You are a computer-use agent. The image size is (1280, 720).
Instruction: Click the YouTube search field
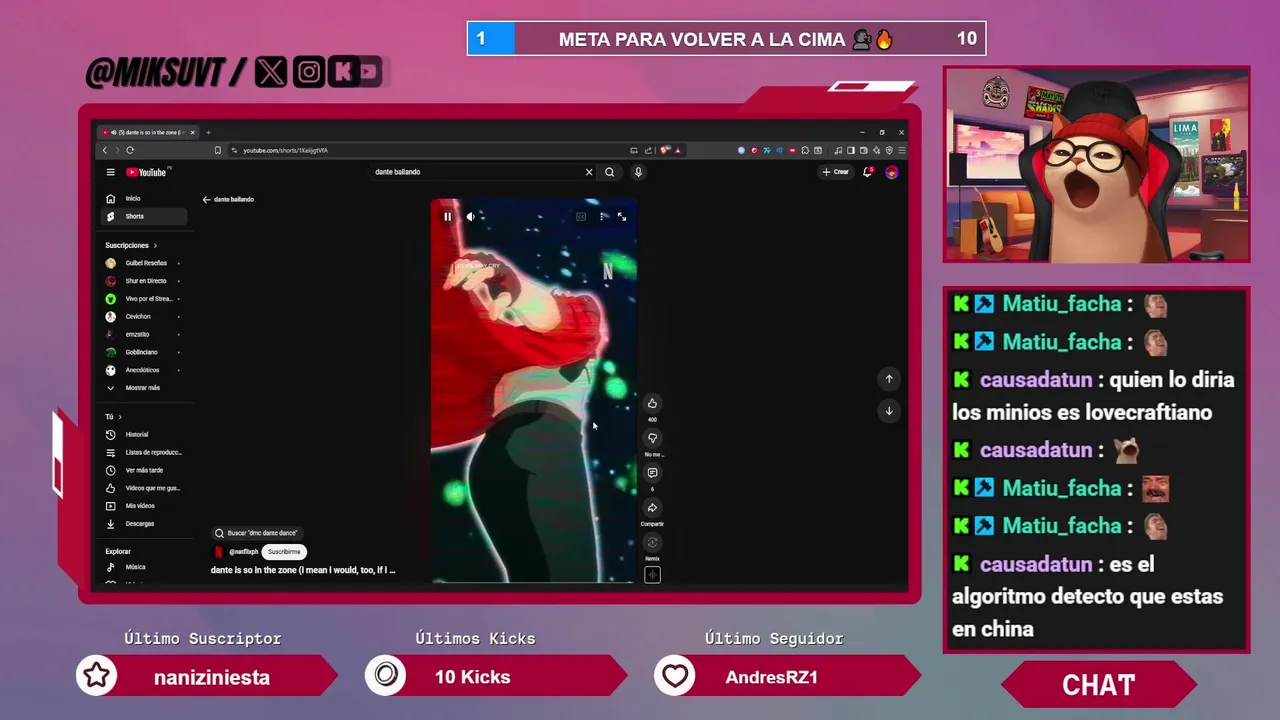click(x=476, y=172)
